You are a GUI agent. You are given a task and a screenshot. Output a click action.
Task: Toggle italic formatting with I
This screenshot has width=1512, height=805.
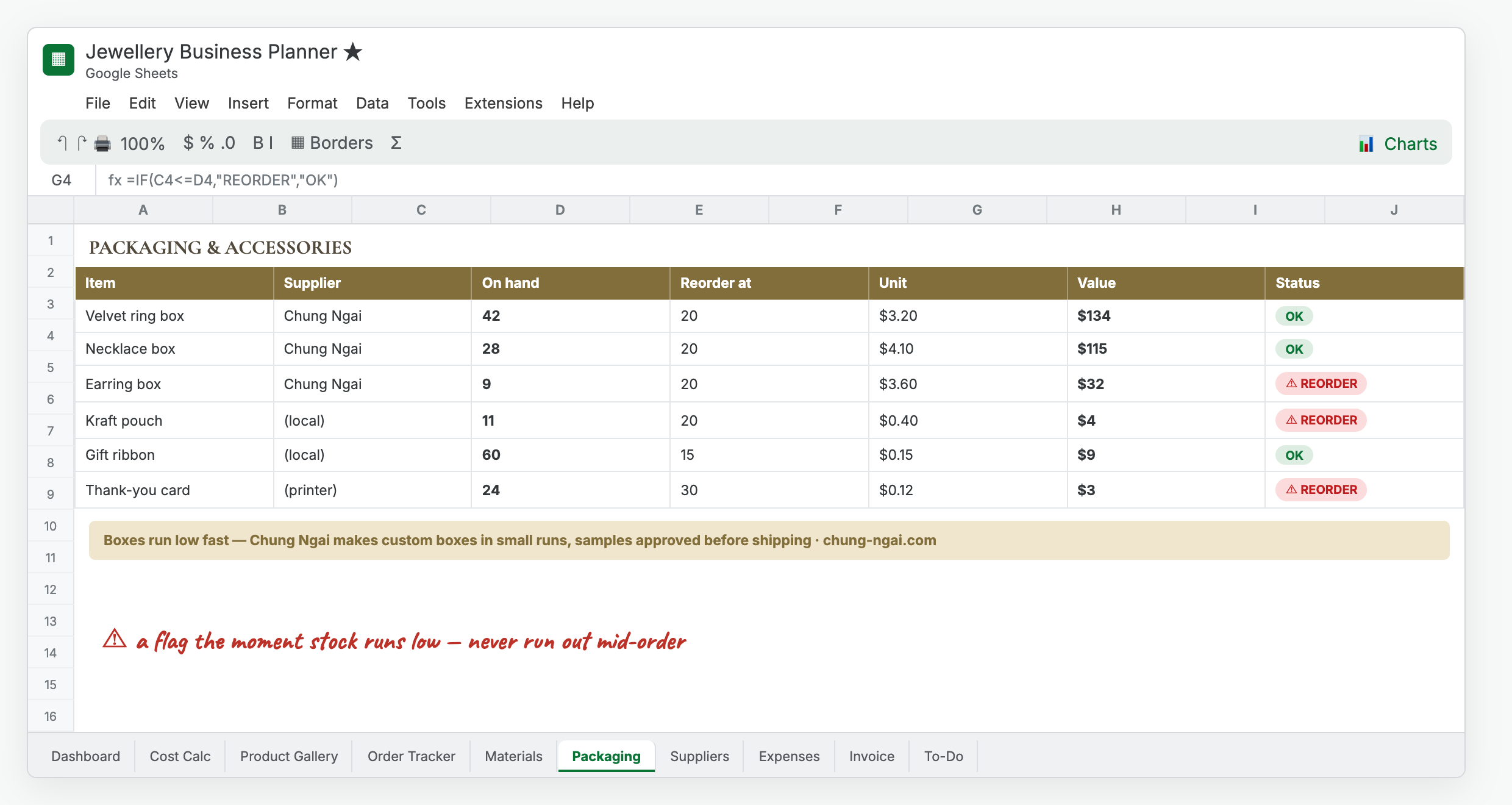pyautogui.click(x=271, y=143)
